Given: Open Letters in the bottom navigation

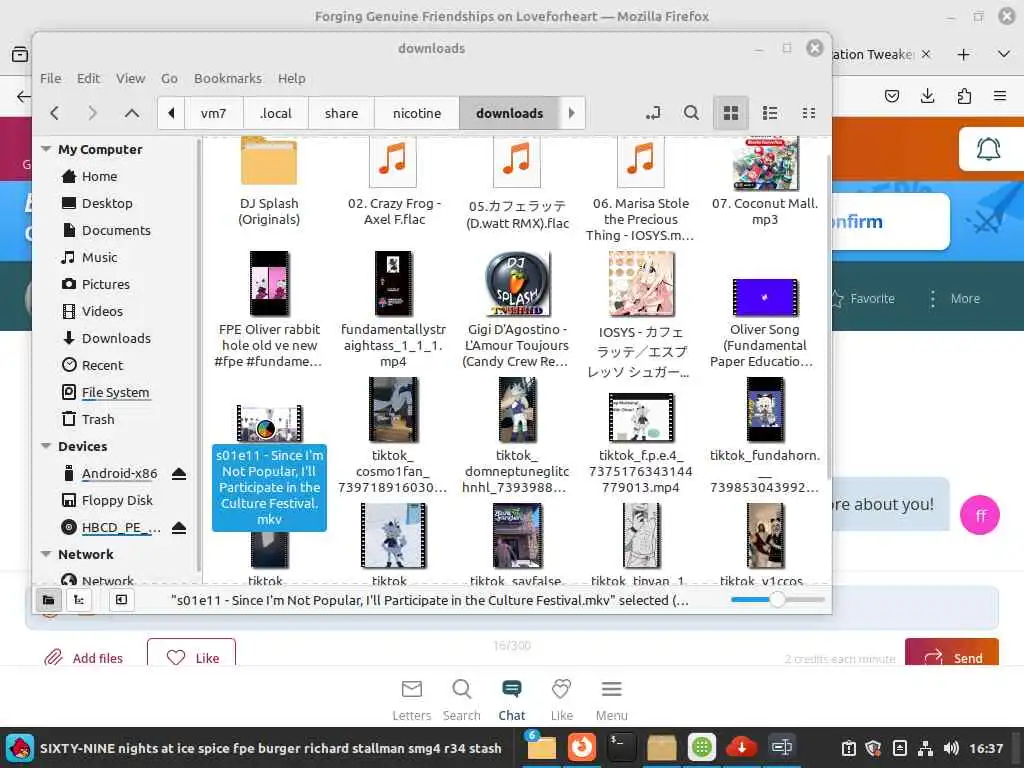Looking at the screenshot, I should [411, 700].
